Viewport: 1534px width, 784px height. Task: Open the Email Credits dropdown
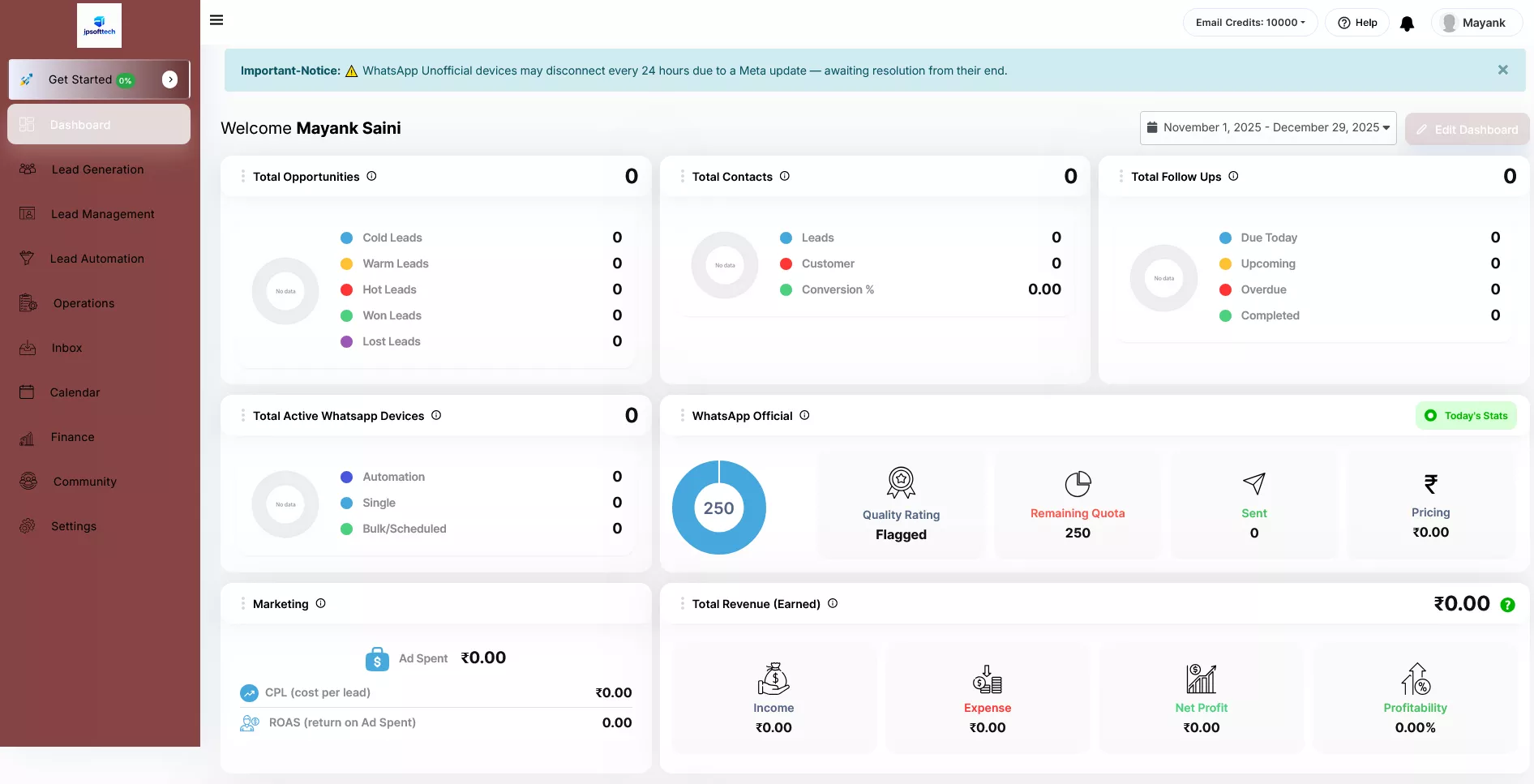[1249, 23]
